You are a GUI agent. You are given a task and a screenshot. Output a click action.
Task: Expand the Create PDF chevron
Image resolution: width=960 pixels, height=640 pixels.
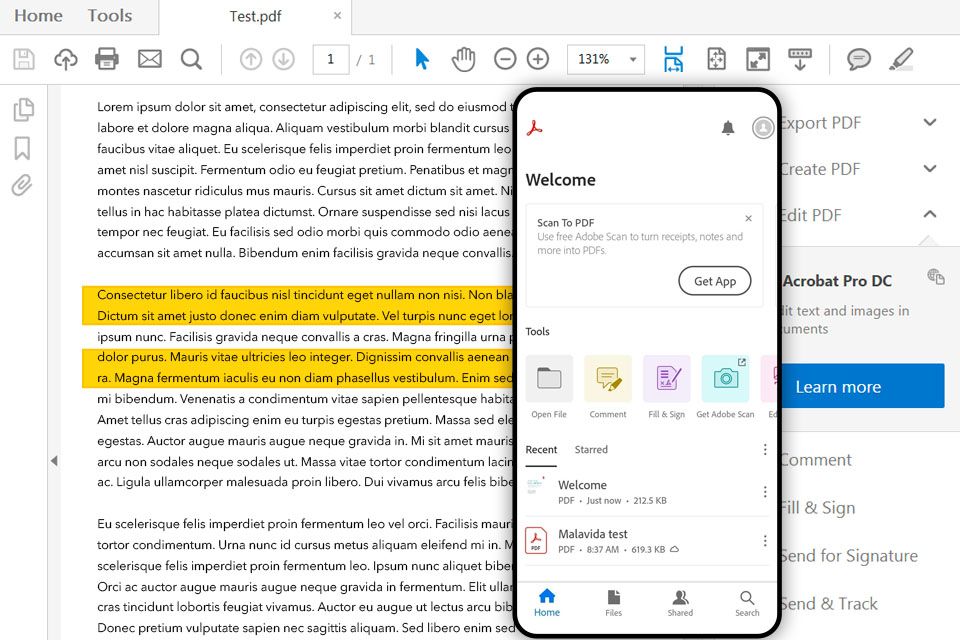[x=929, y=168]
